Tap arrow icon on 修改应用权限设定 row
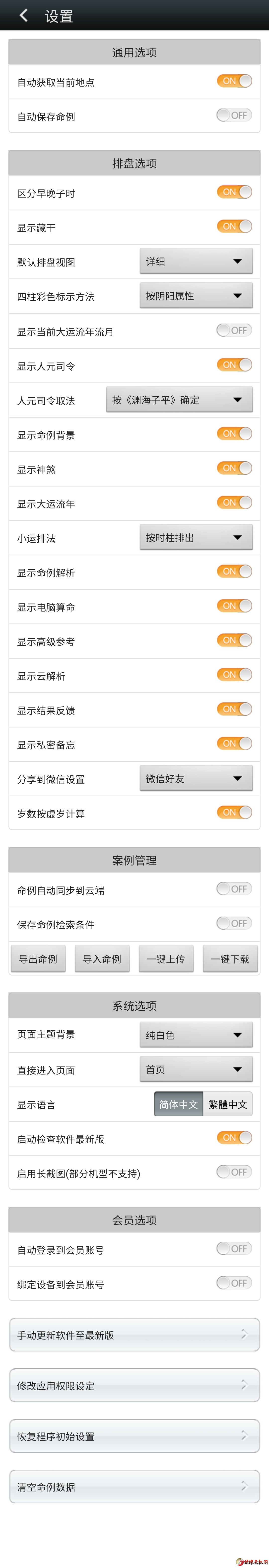 [x=244, y=1385]
